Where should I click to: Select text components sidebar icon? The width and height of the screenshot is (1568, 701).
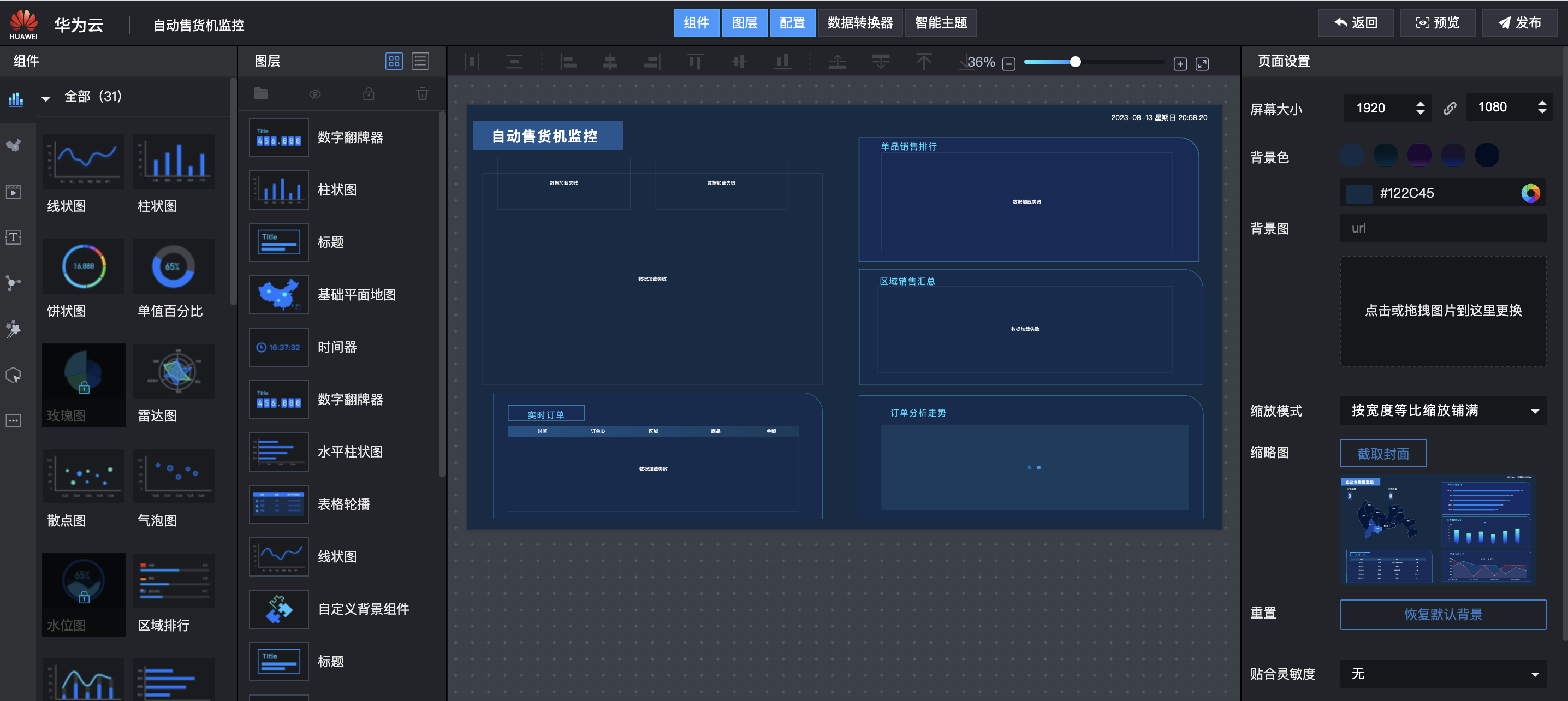point(14,237)
